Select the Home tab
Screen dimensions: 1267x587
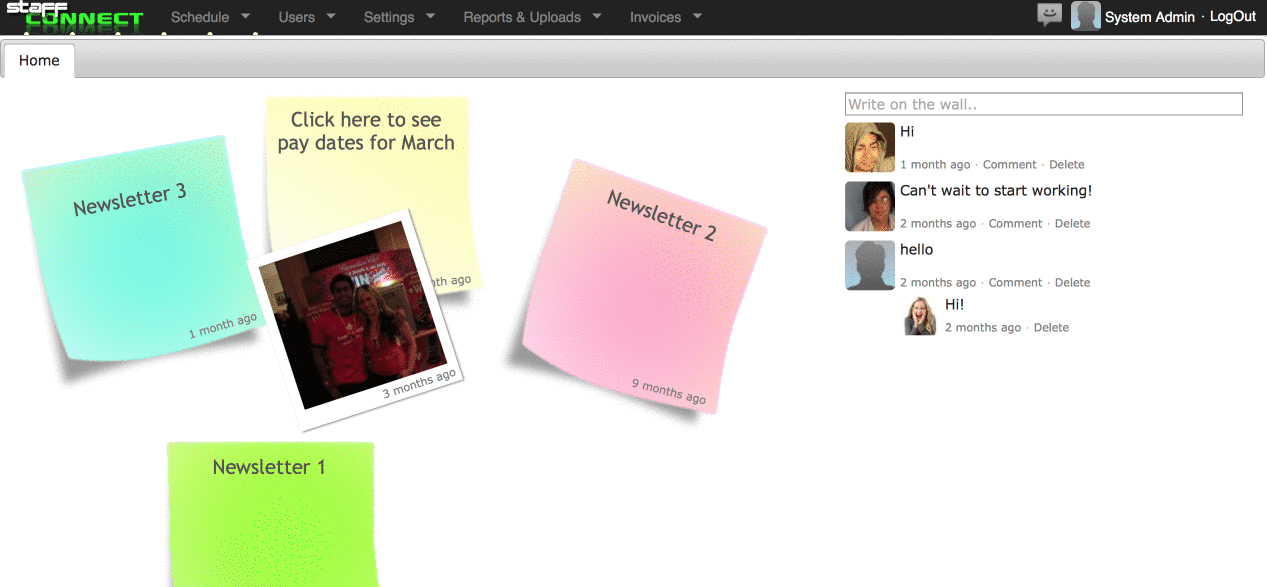click(39, 61)
